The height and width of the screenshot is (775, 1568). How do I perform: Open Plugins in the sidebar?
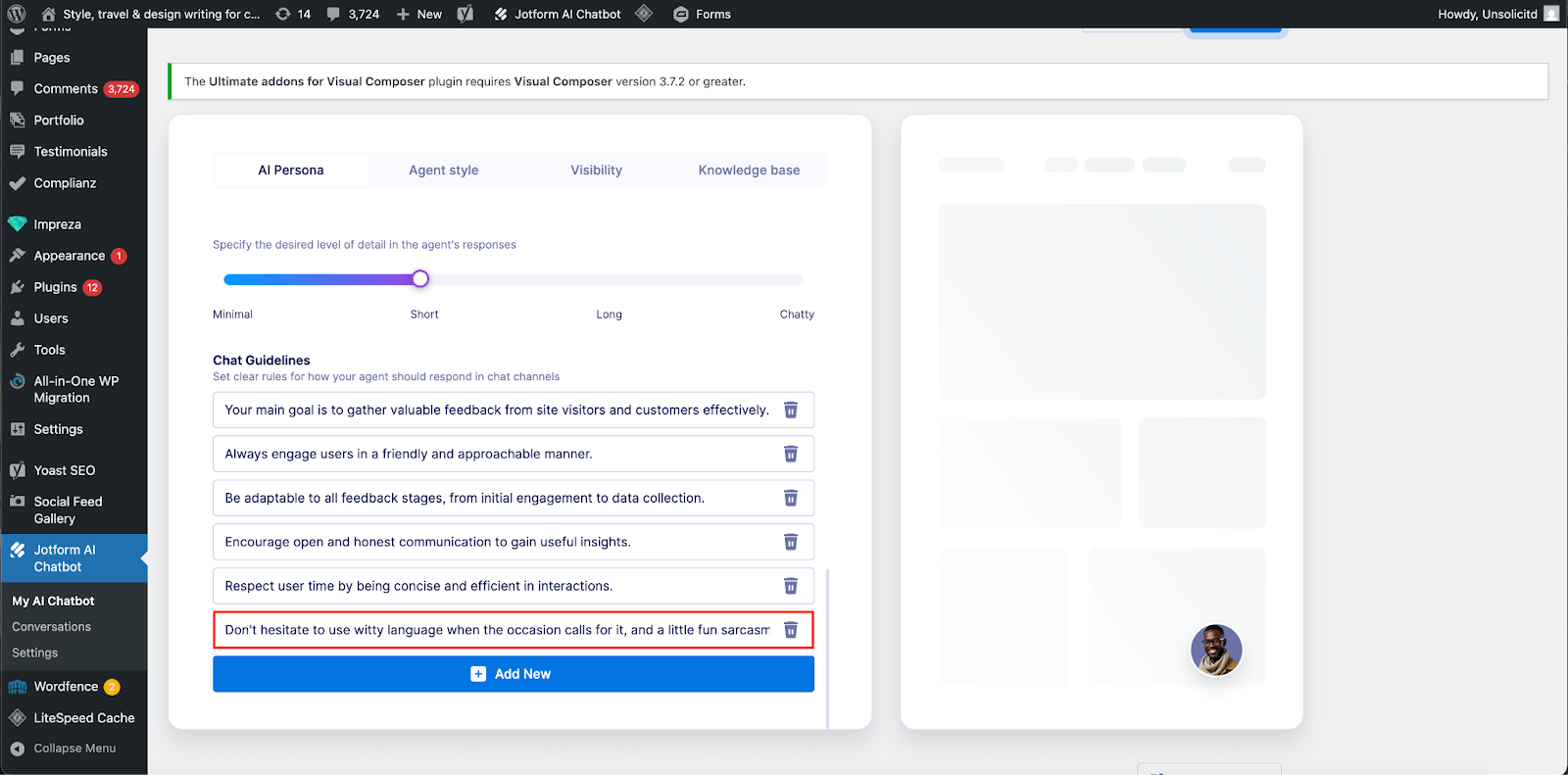click(x=55, y=287)
